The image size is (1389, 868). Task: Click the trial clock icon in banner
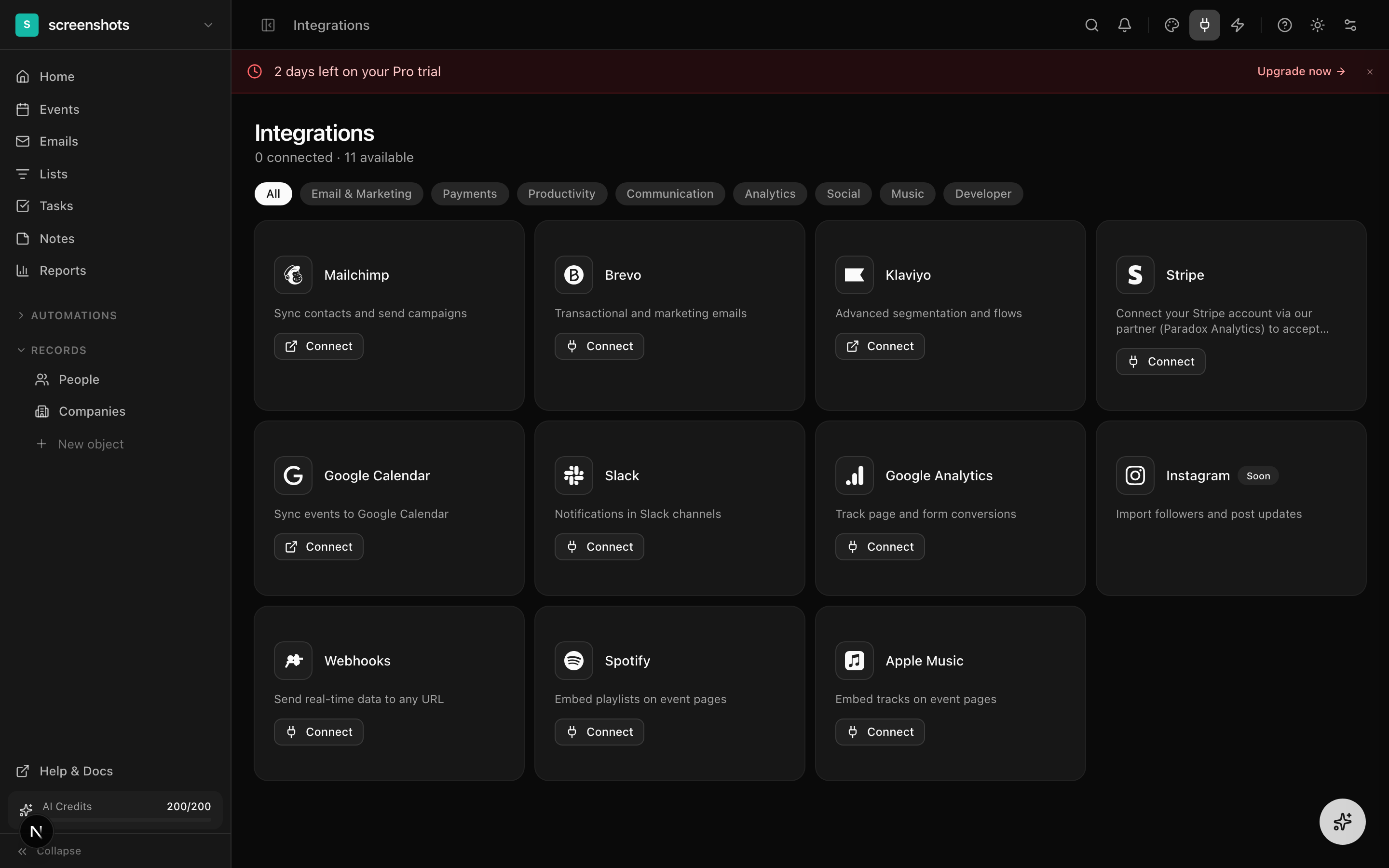255,71
